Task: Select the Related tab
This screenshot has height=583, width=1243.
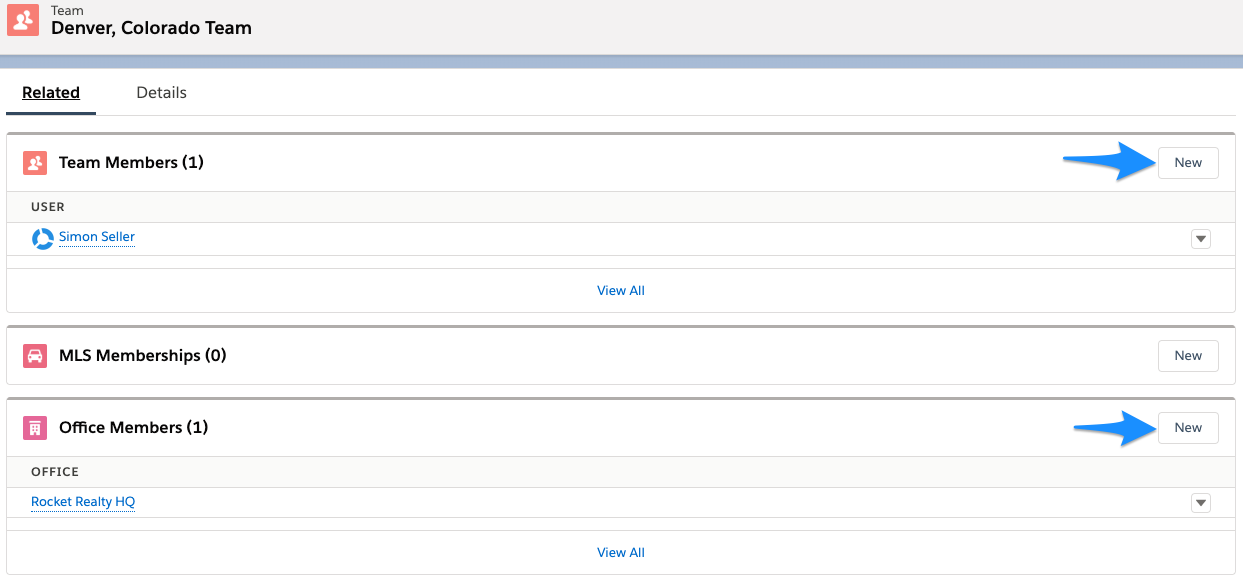Action: click(x=51, y=92)
